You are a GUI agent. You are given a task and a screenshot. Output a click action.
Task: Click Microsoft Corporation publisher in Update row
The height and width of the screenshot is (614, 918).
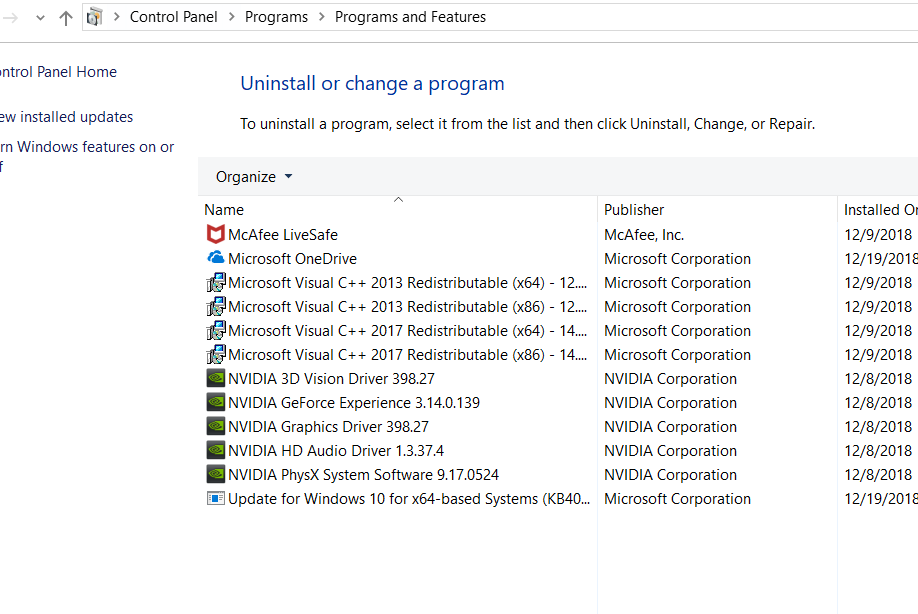677,499
